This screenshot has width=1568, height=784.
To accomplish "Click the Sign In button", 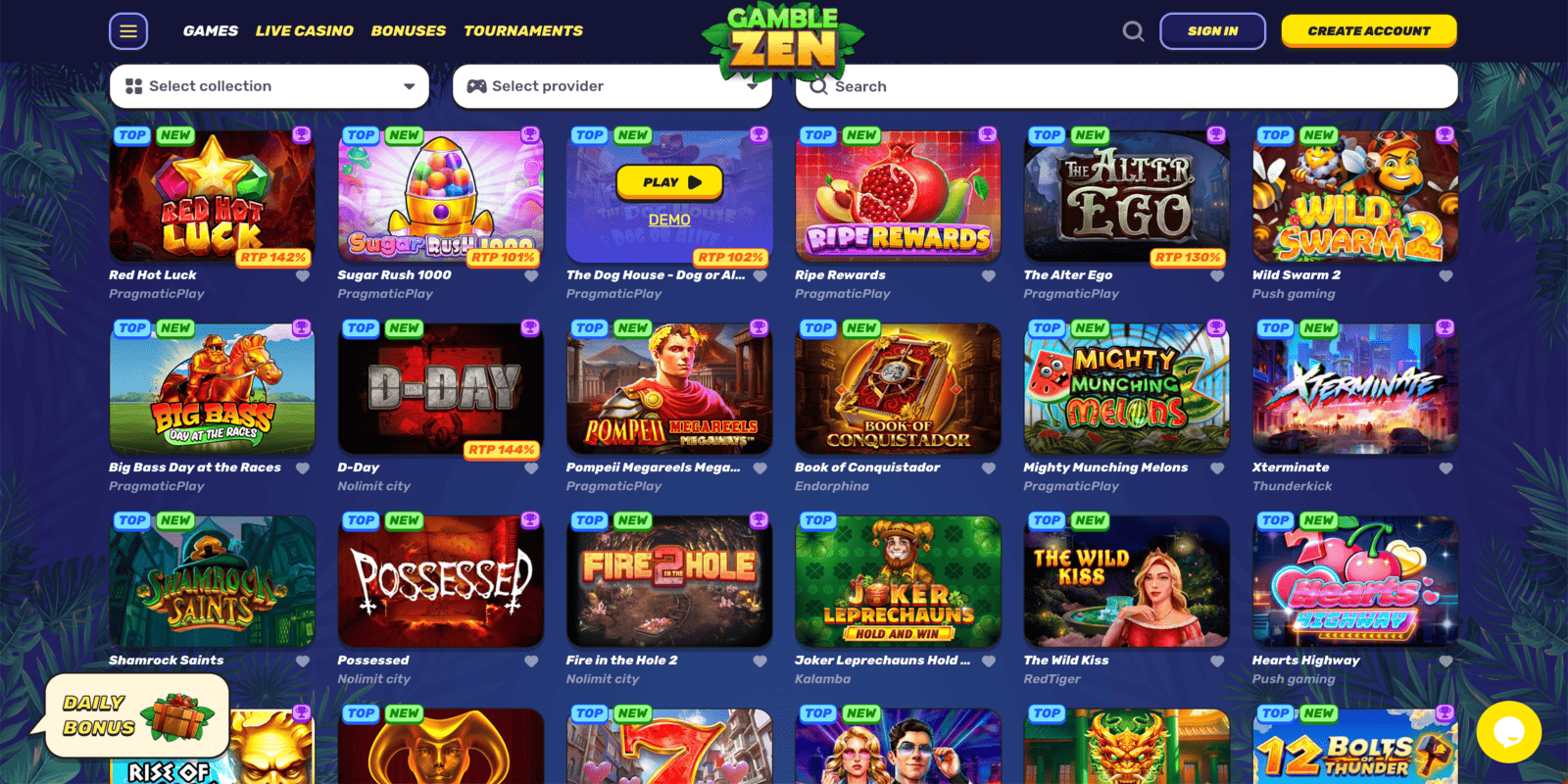I will click(x=1212, y=31).
